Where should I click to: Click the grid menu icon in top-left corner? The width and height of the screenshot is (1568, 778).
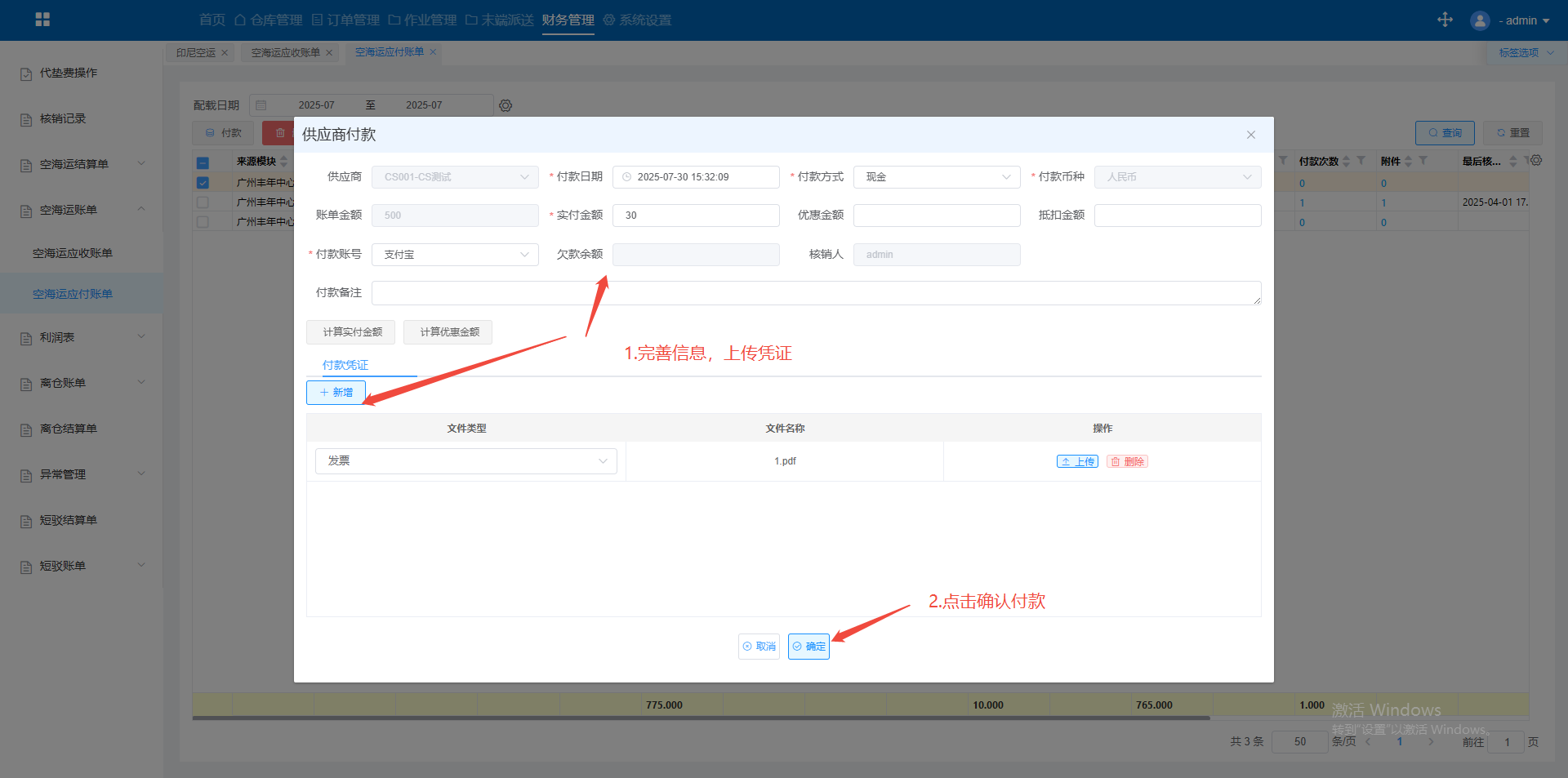(x=42, y=20)
